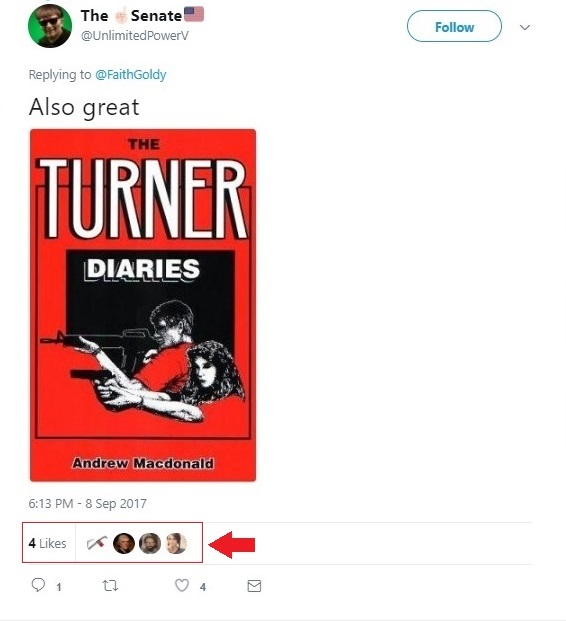Open tweet timestamp 6:13 PM - 8 Sep 2017
This screenshot has height=621, width=566.
88,503
